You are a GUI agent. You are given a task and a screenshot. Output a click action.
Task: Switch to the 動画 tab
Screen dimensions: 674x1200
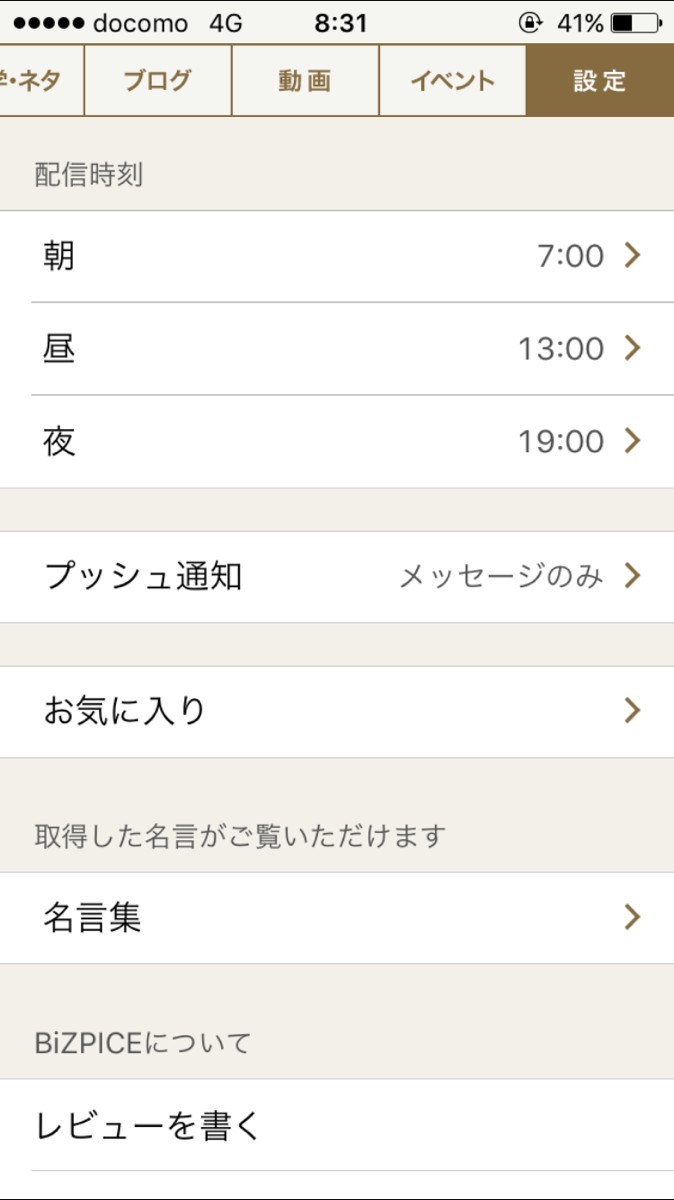point(305,81)
